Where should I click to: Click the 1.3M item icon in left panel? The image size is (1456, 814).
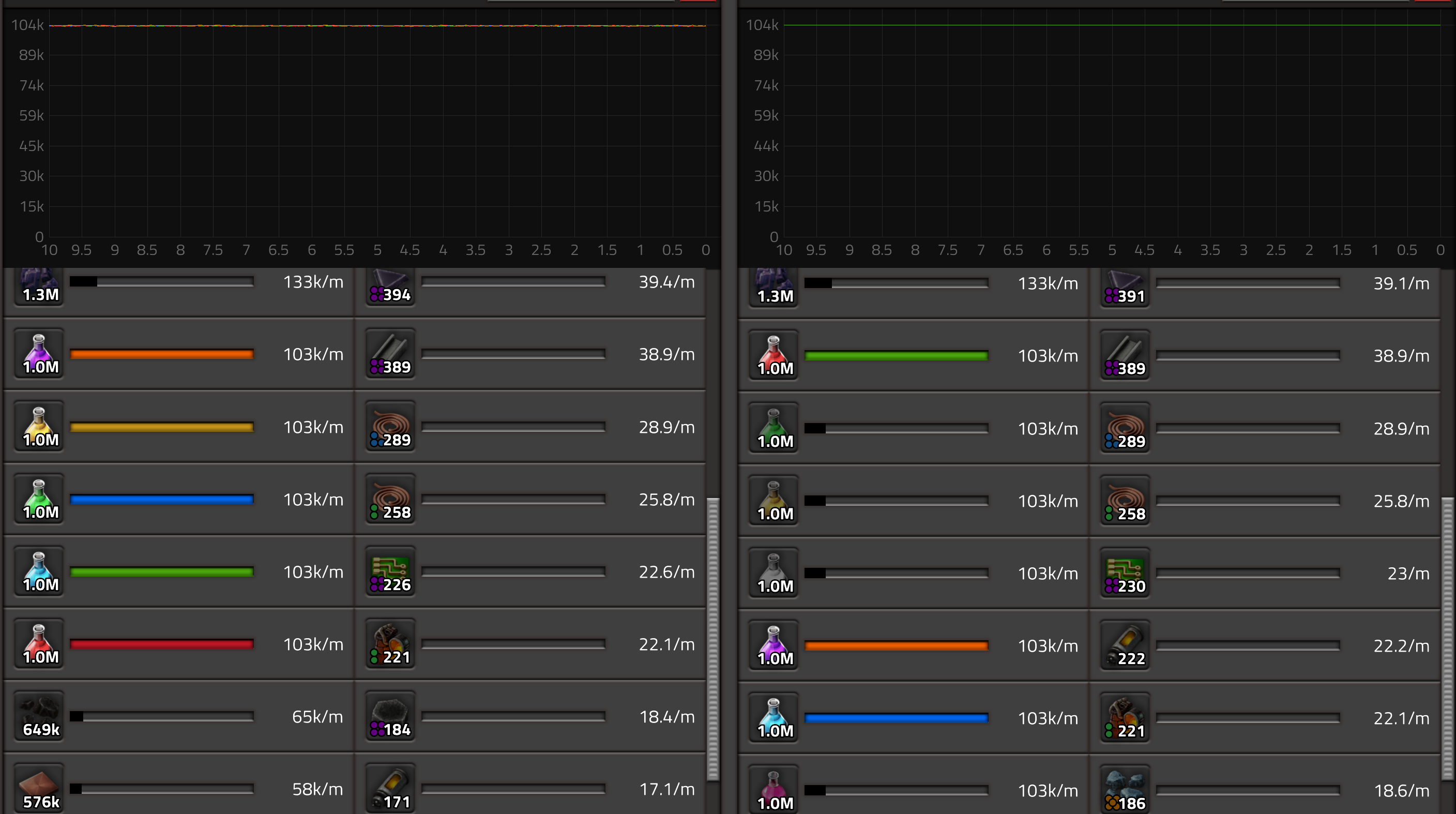(x=39, y=287)
